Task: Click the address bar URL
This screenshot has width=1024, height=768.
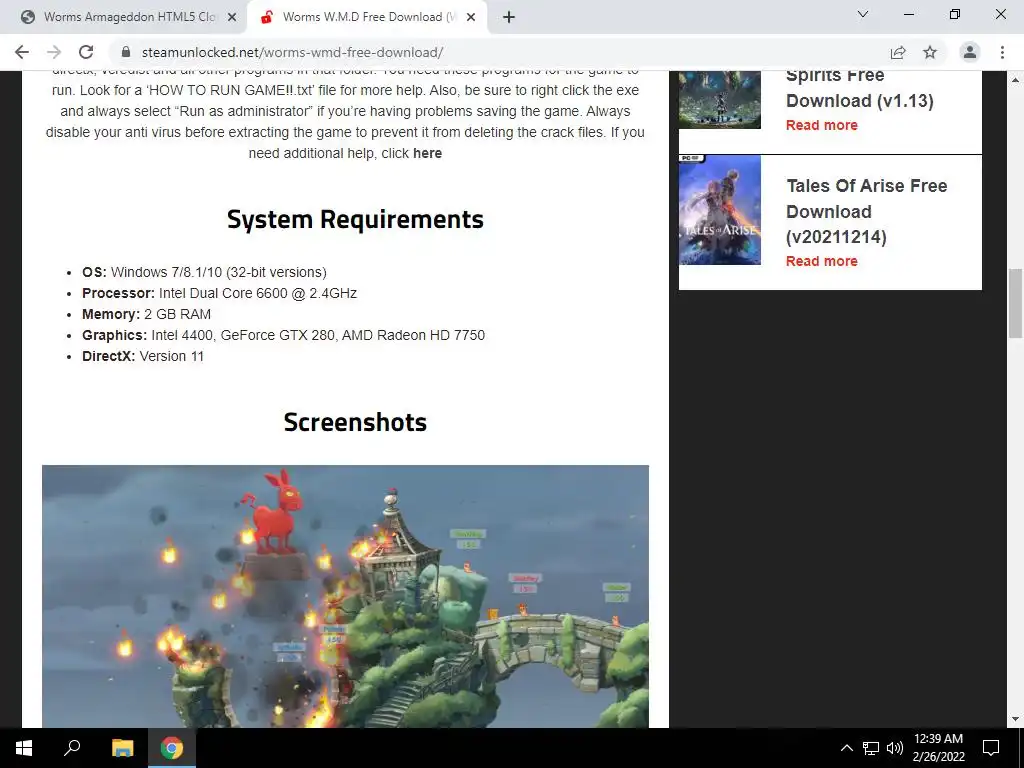Action: pos(293,52)
